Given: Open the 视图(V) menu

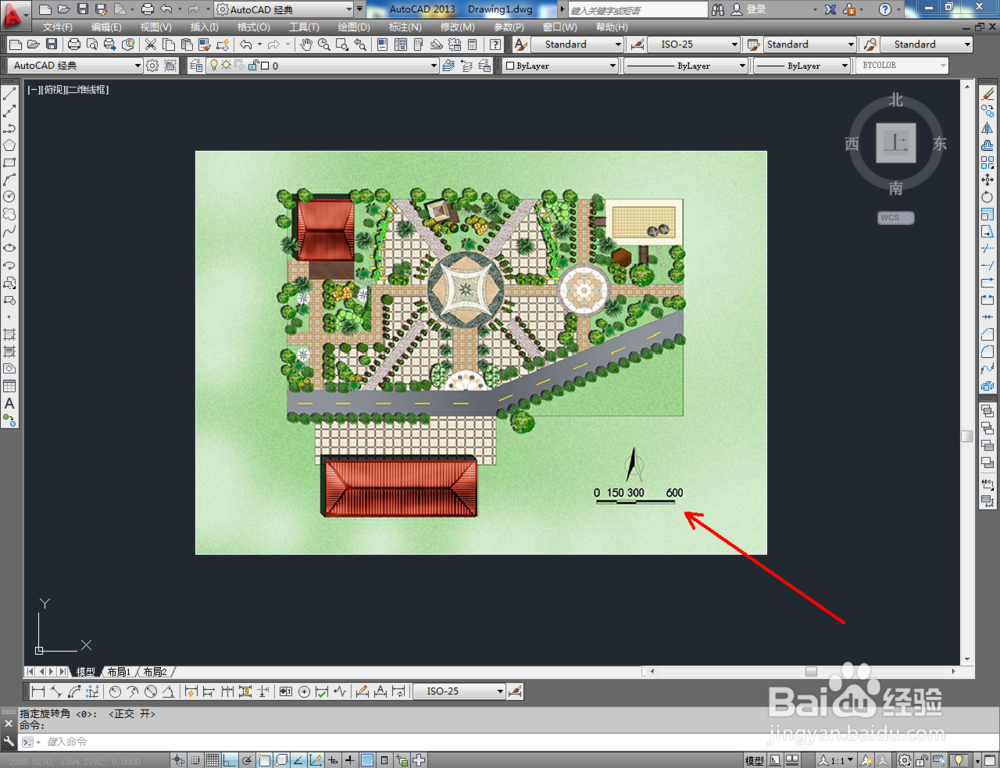Looking at the screenshot, I should [156, 27].
